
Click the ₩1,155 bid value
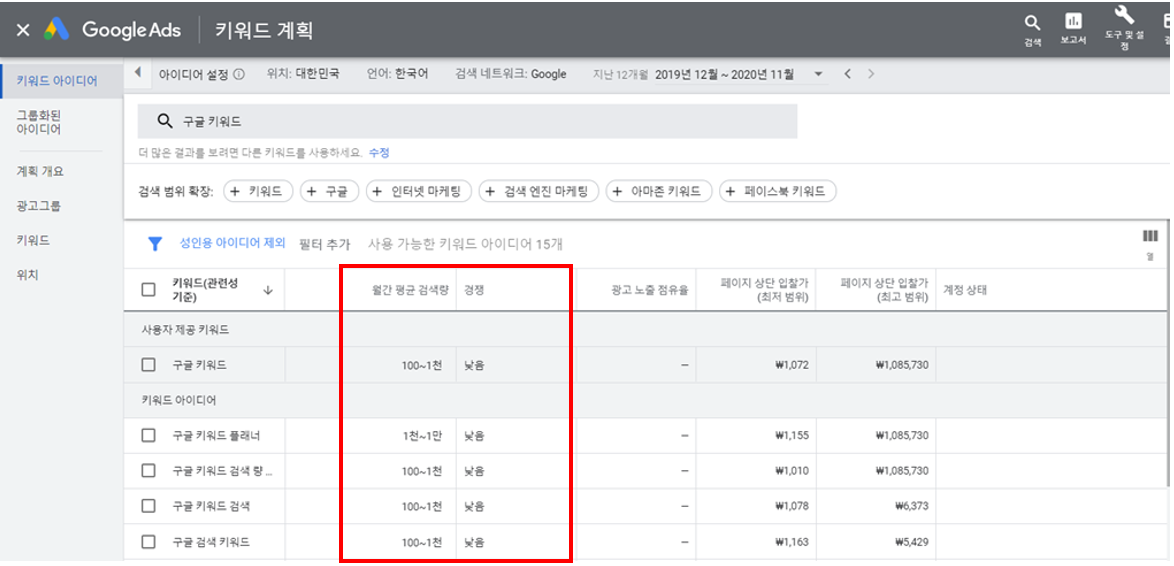click(x=792, y=436)
